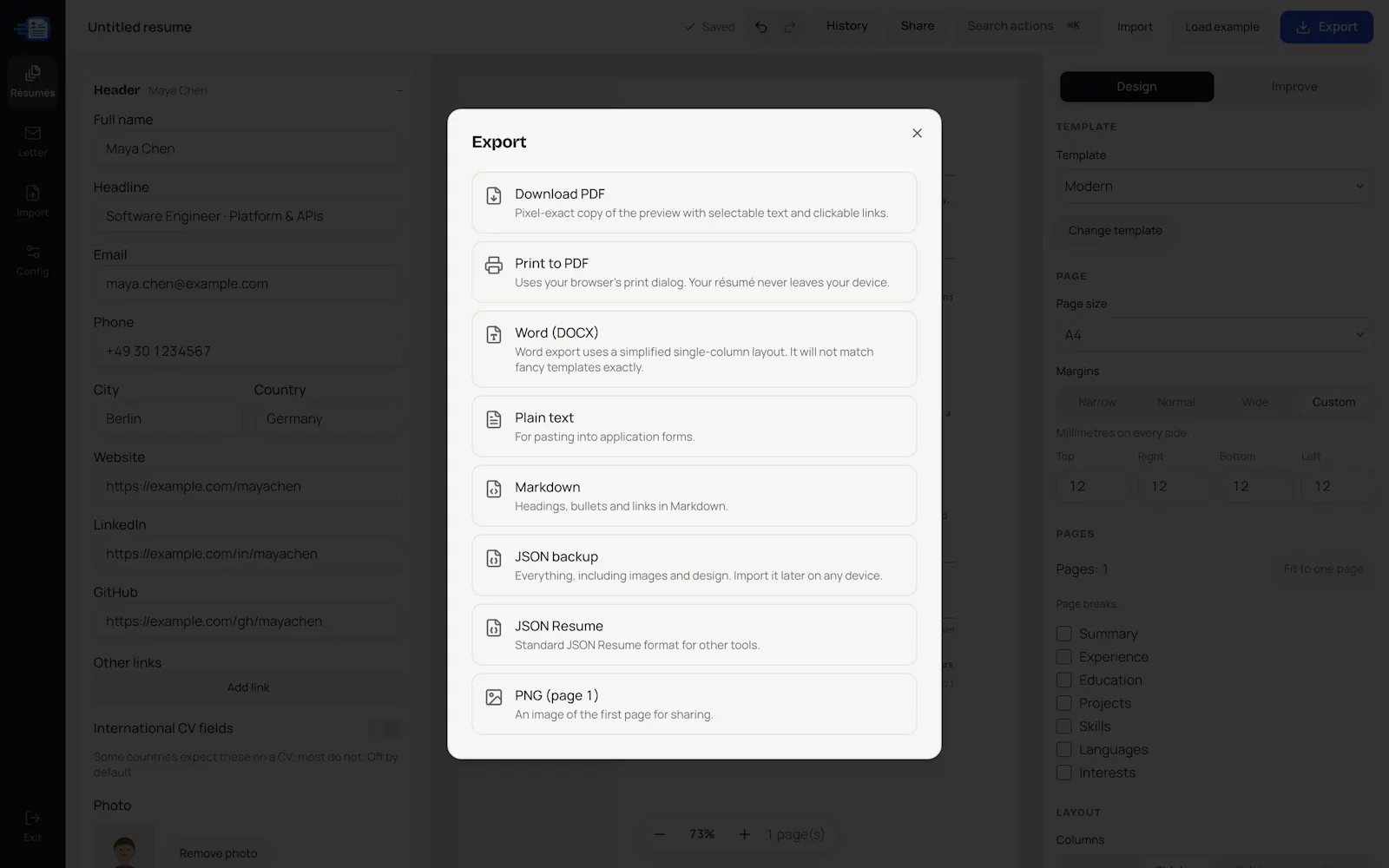Click the Word (DOCX) file icon
Screen dimensions: 1389x868
coord(494,334)
